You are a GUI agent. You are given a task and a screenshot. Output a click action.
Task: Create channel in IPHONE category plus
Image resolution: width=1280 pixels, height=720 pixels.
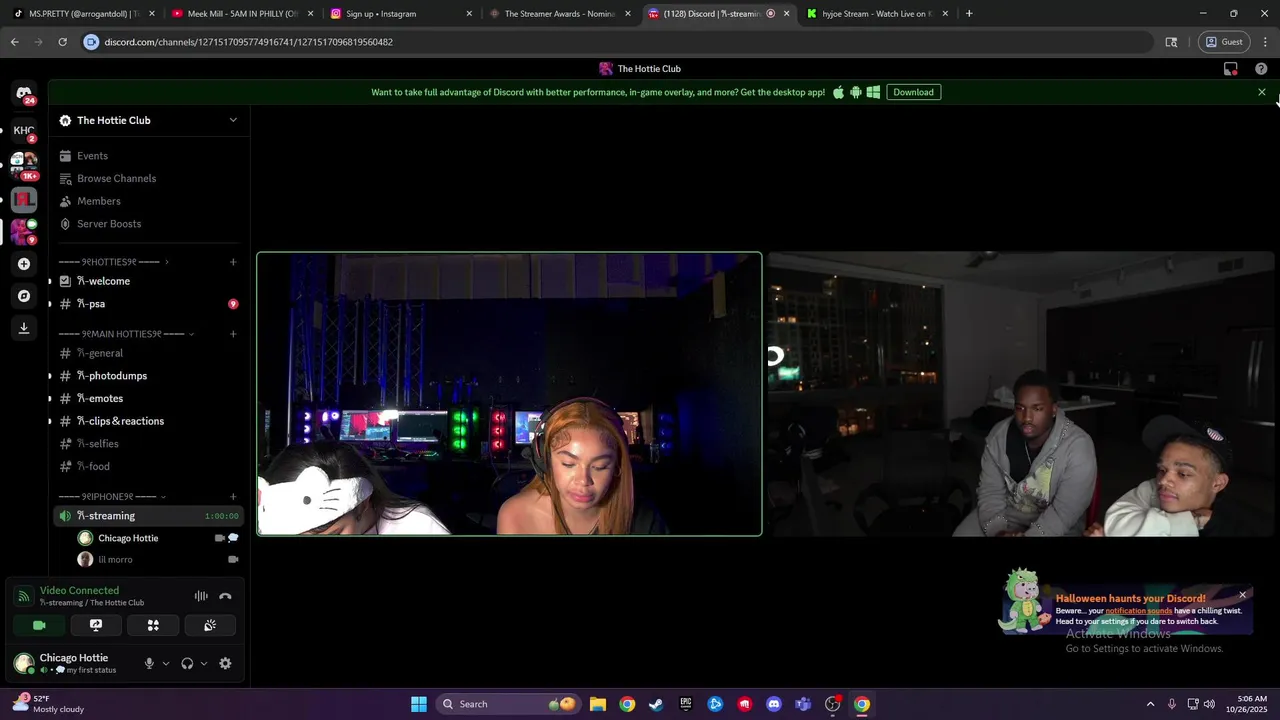tap(233, 497)
